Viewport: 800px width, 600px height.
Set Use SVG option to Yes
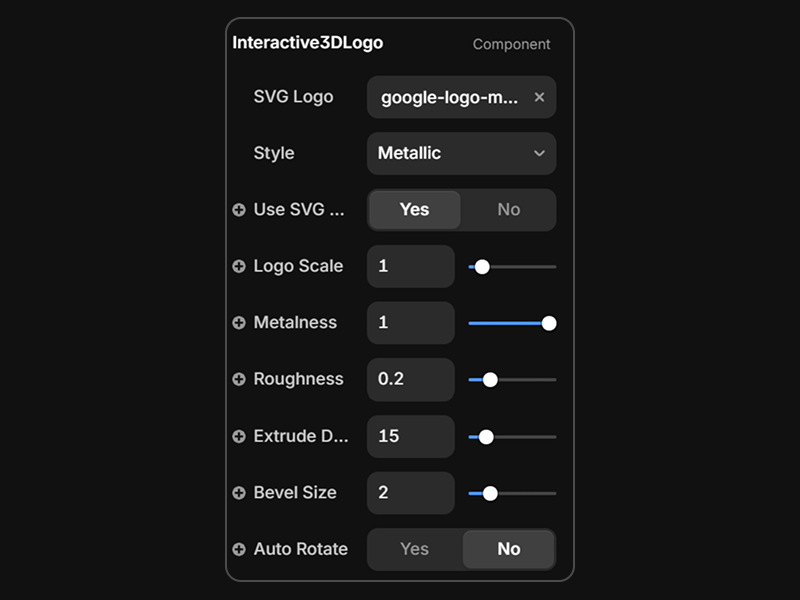coord(414,210)
